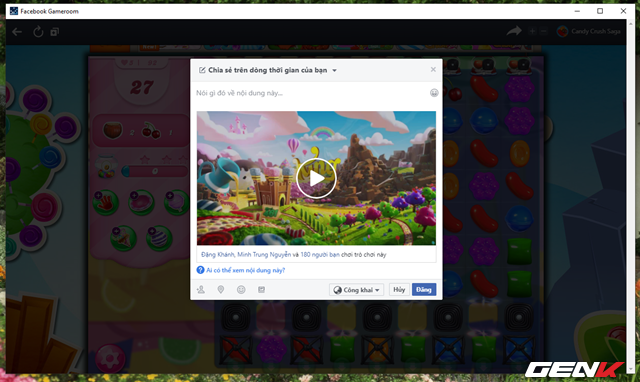
Task: Open the Candy Crush Saga game icon
Action: coord(562,31)
